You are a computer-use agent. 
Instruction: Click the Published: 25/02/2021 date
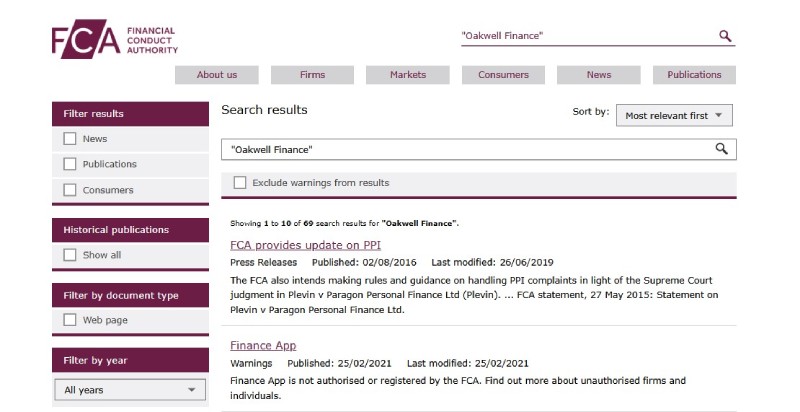pyautogui.click(x=339, y=364)
